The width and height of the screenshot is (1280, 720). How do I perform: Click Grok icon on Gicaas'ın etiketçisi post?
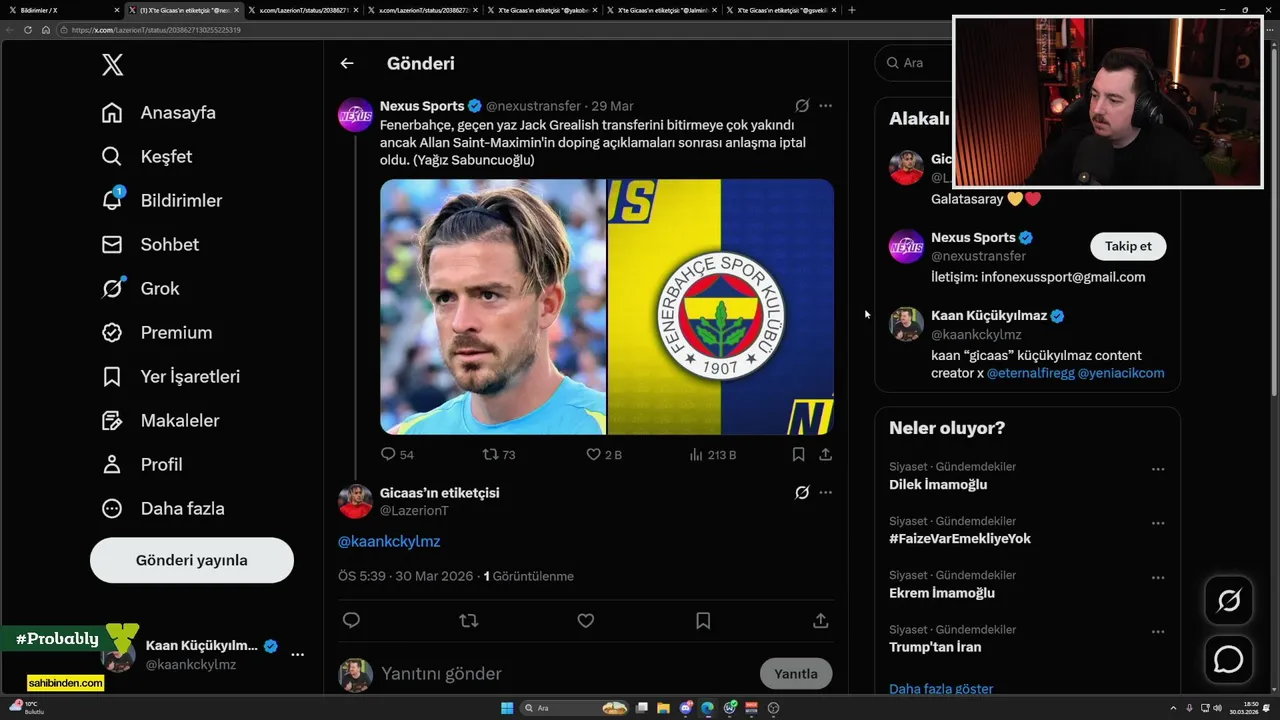[802, 493]
